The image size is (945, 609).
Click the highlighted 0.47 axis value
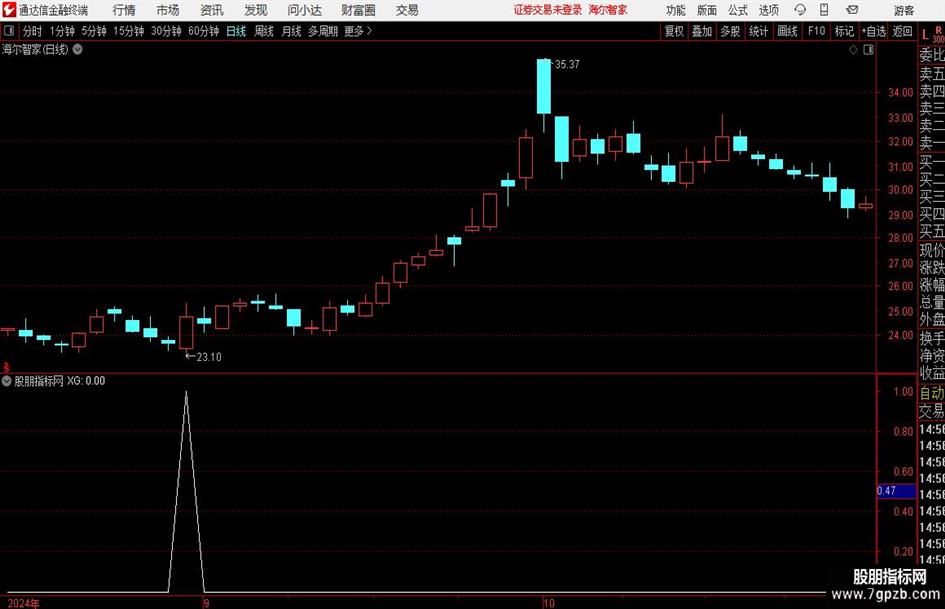[896, 491]
